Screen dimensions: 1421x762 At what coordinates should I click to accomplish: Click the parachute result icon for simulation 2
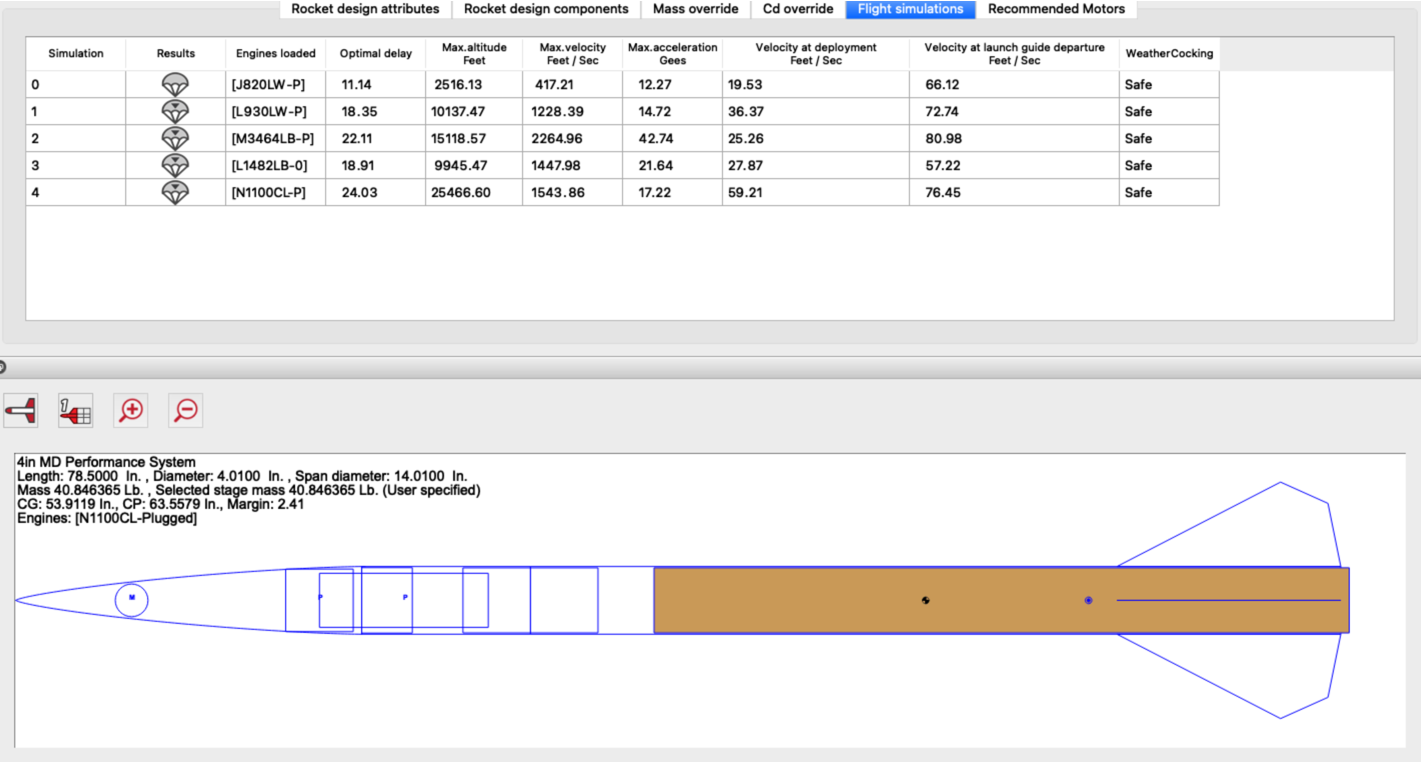tap(175, 139)
